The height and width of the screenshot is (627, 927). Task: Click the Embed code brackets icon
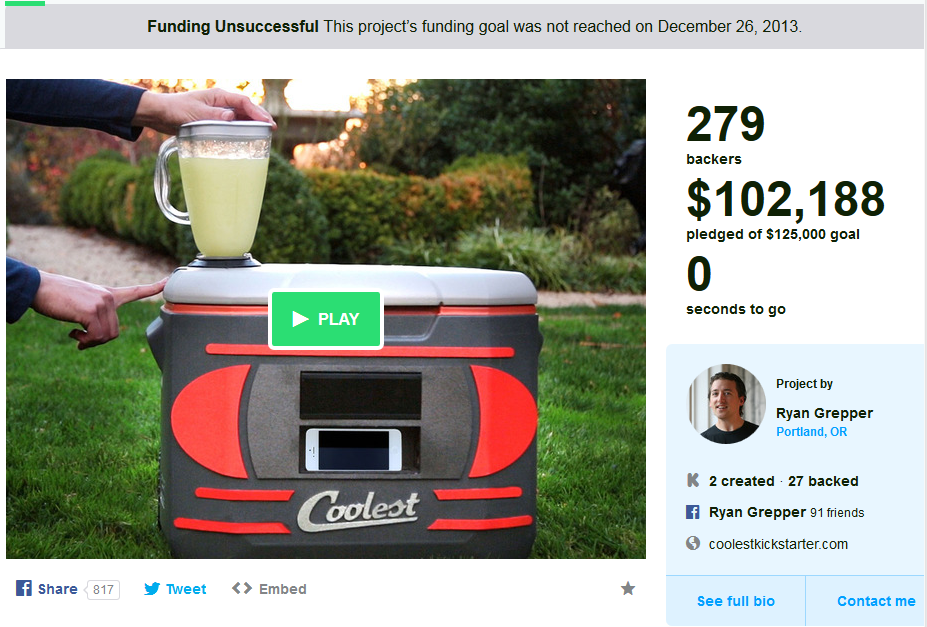tap(242, 589)
